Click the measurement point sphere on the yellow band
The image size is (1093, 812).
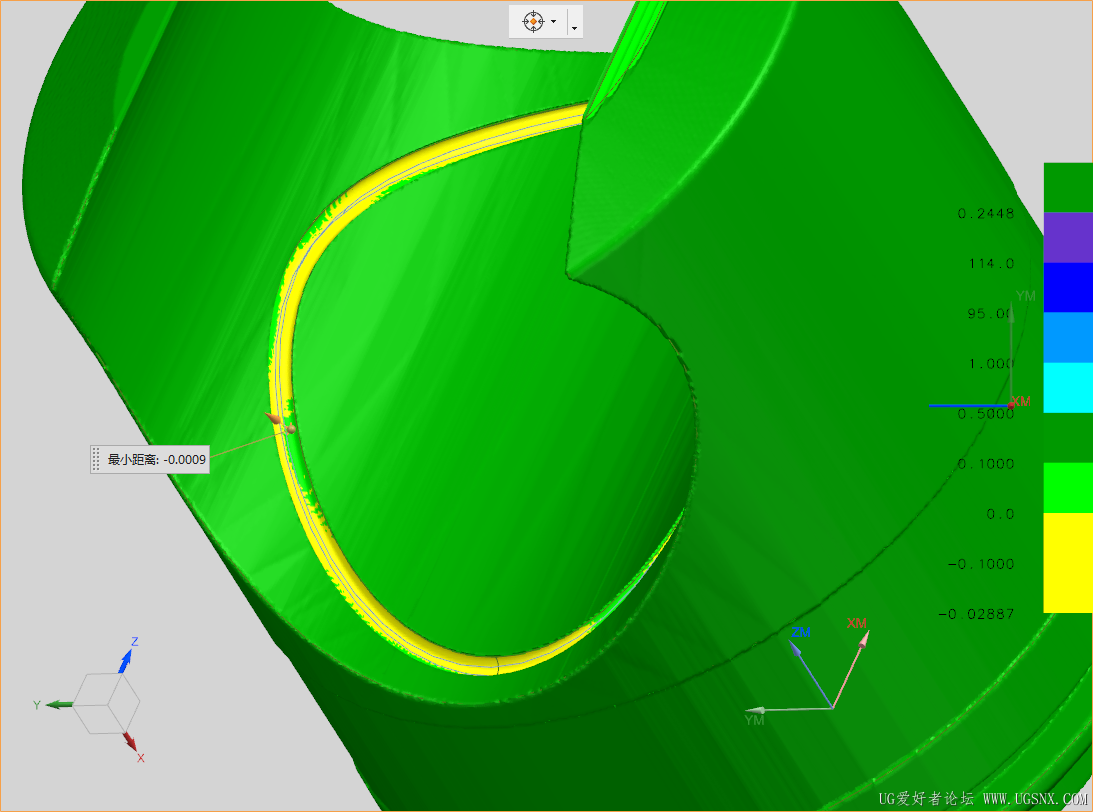click(291, 429)
